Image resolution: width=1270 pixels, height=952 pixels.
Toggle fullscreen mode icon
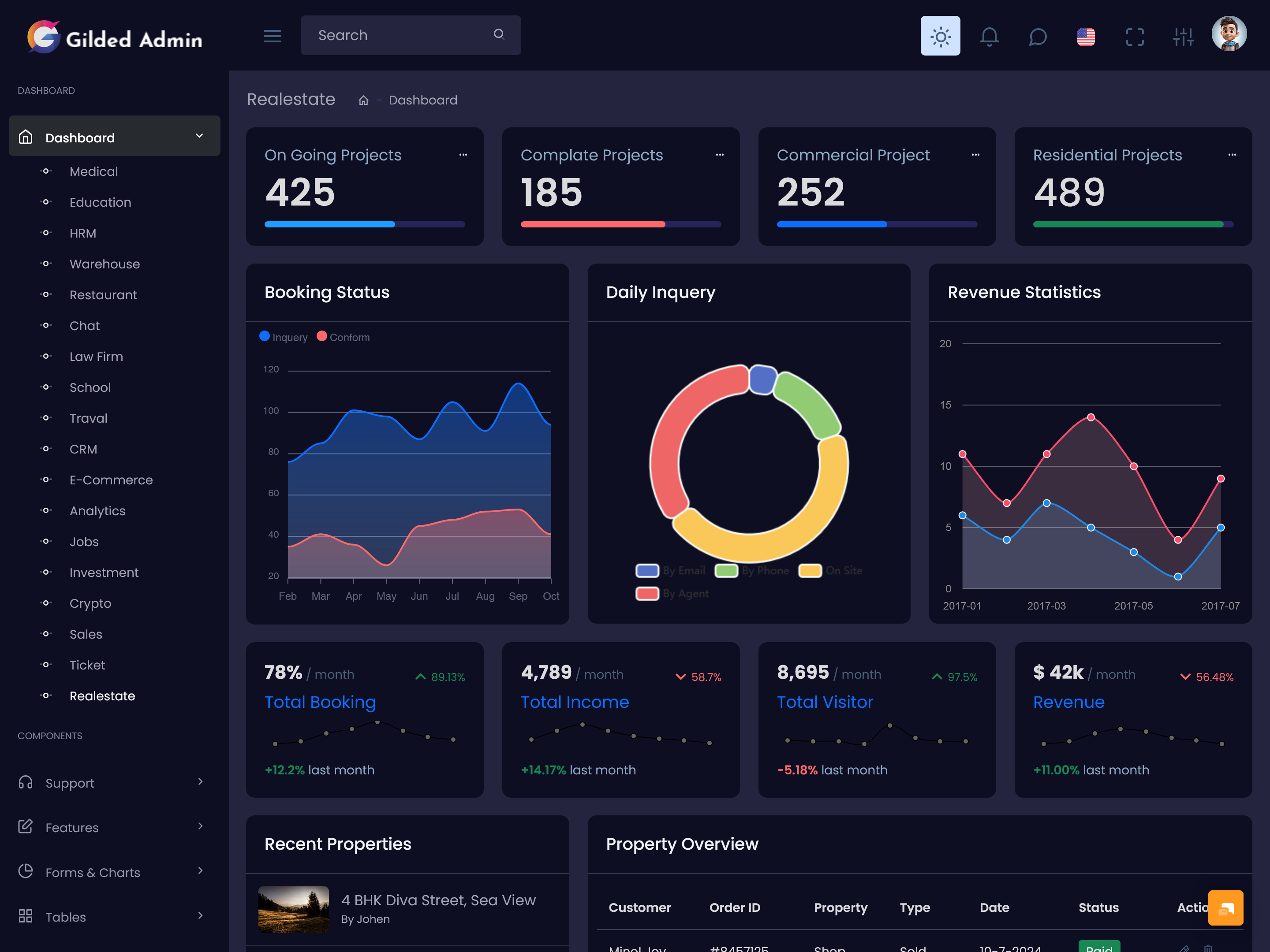[1135, 37]
